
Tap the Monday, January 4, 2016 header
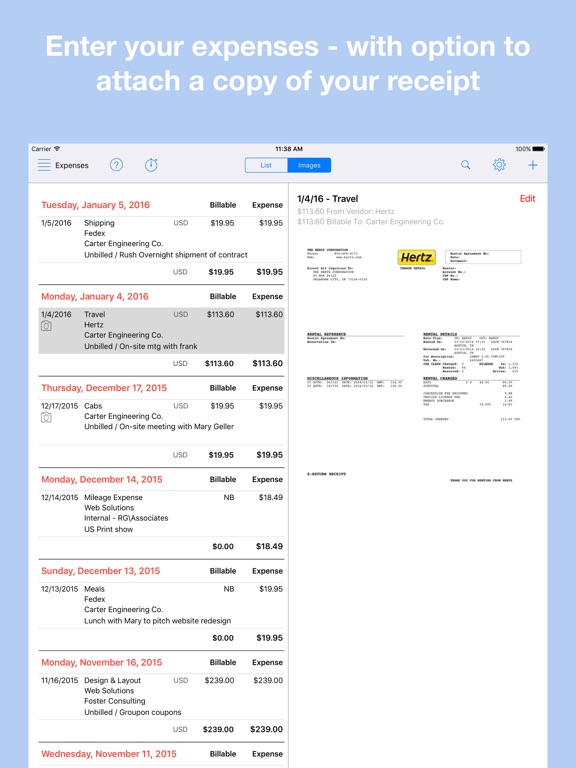95,296
